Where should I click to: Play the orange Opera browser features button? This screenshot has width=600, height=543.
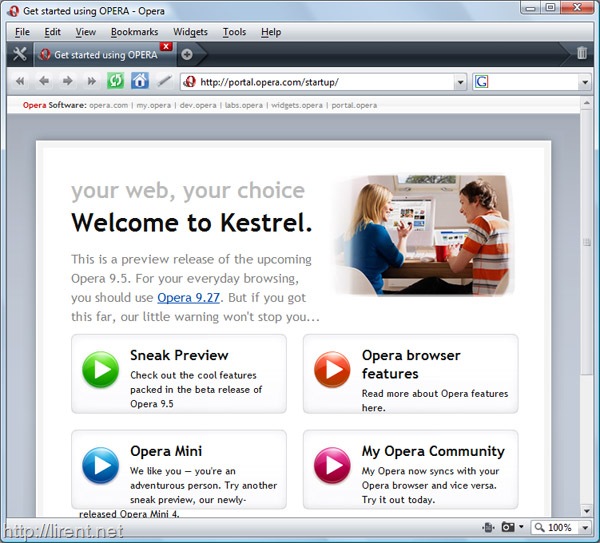tap(332, 370)
